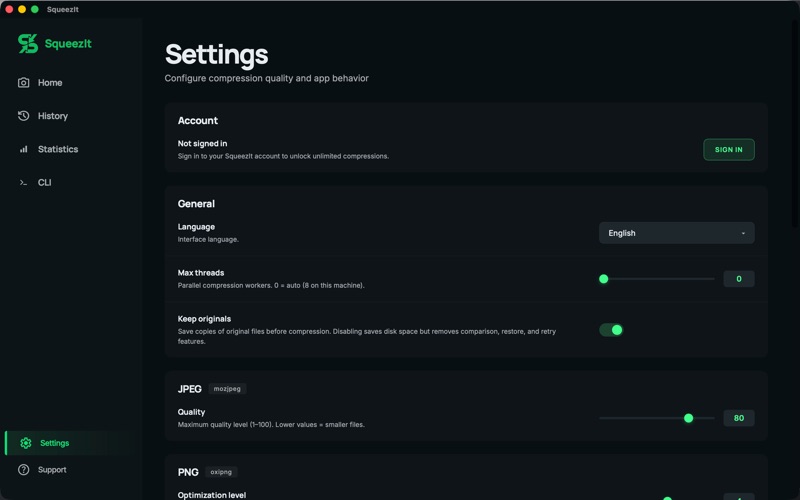Viewport: 800px width, 500px height.
Task: Click the Statistics bar chart icon
Action: point(23,149)
